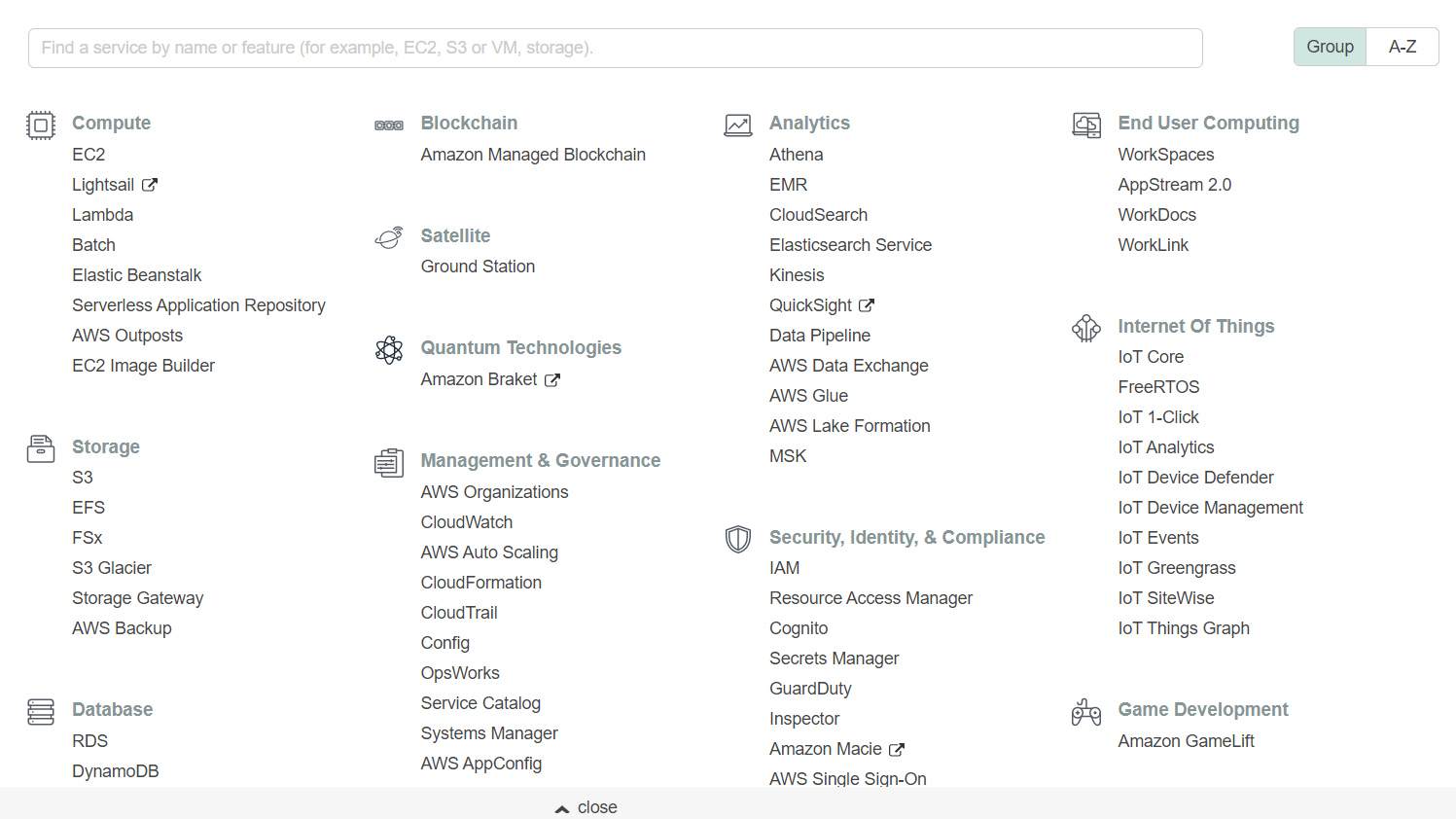Open the Lambda service
Viewport: 1456px width, 819px height.
[x=102, y=215]
